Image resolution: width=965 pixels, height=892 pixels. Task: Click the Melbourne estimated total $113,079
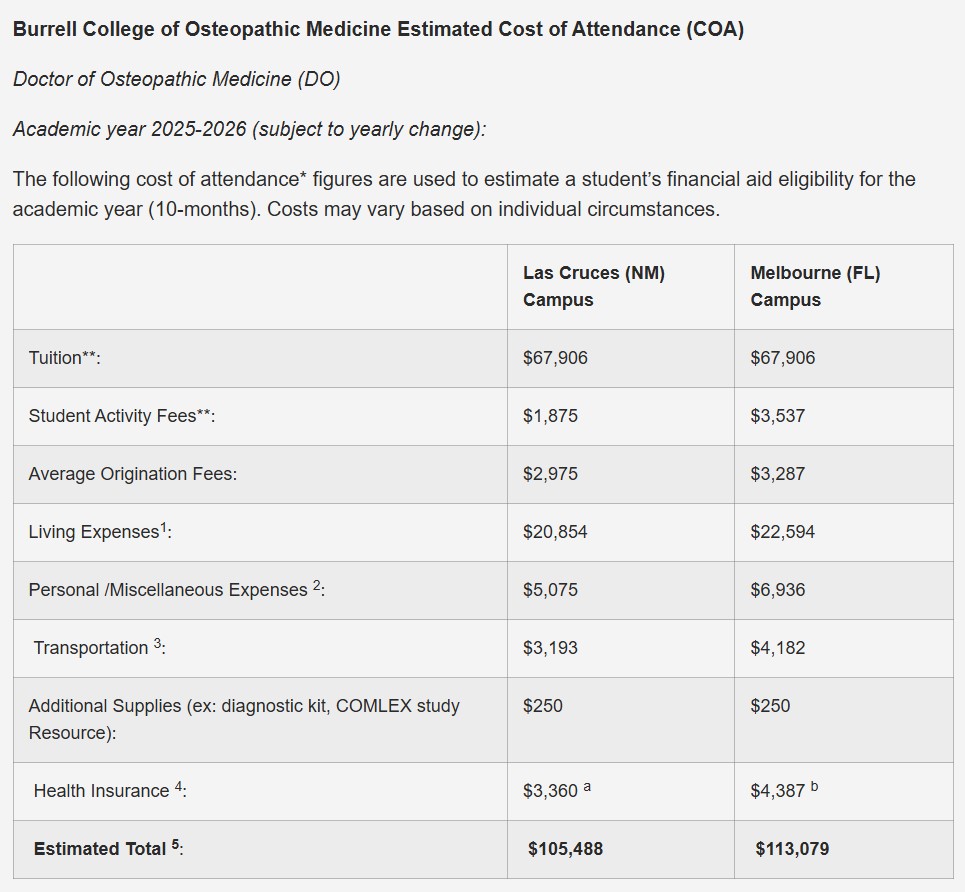click(x=792, y=849)
